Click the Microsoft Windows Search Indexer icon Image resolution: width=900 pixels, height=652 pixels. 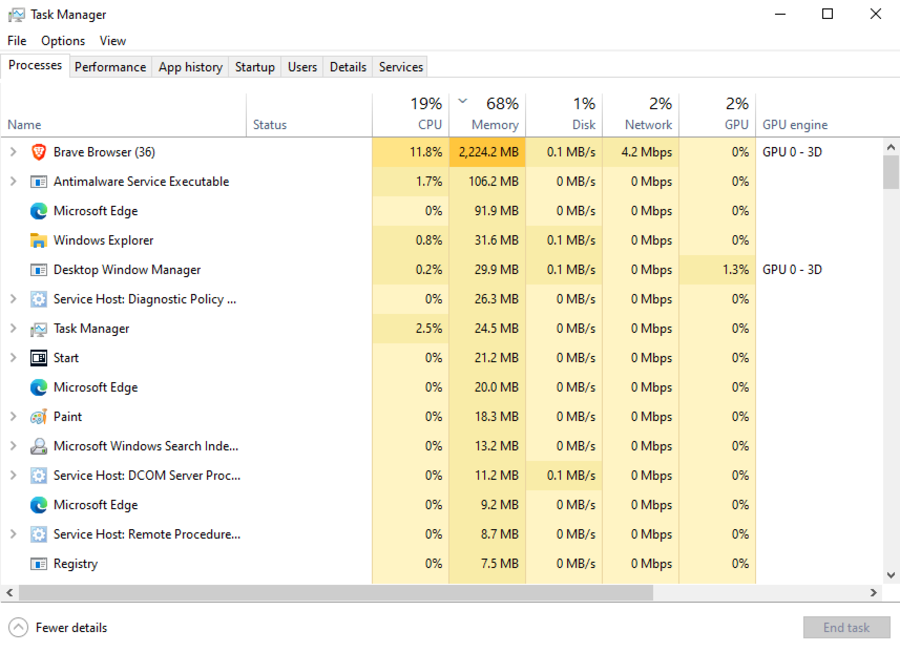pyautogui.click(x=38, y=446)
